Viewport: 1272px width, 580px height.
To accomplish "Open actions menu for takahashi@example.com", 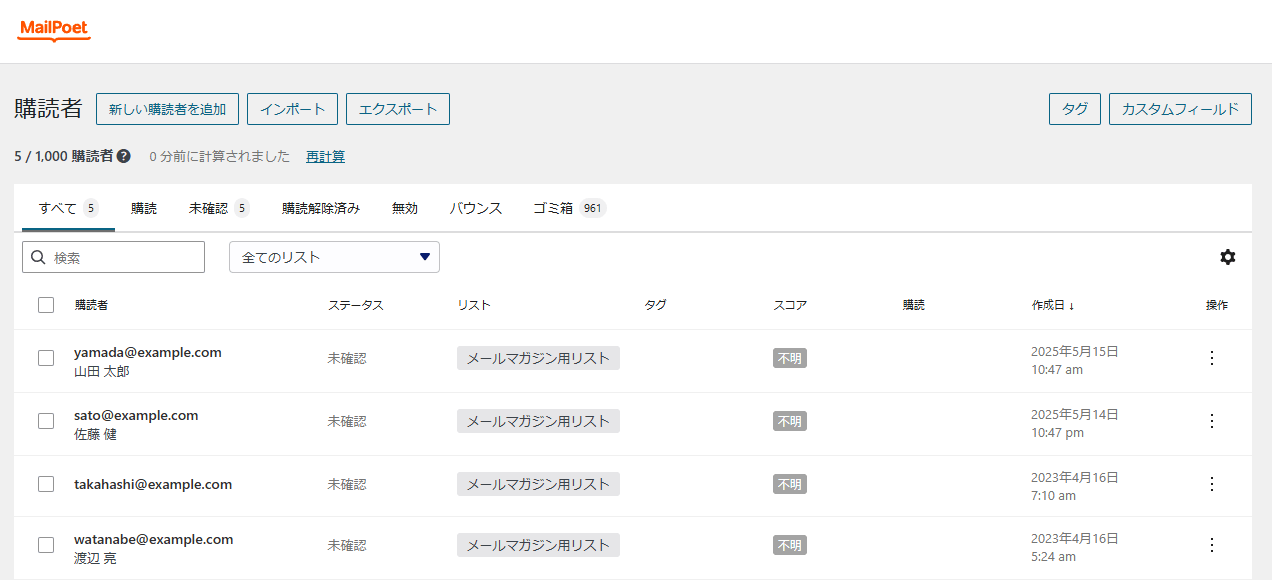I will [x=1212, y=484].
